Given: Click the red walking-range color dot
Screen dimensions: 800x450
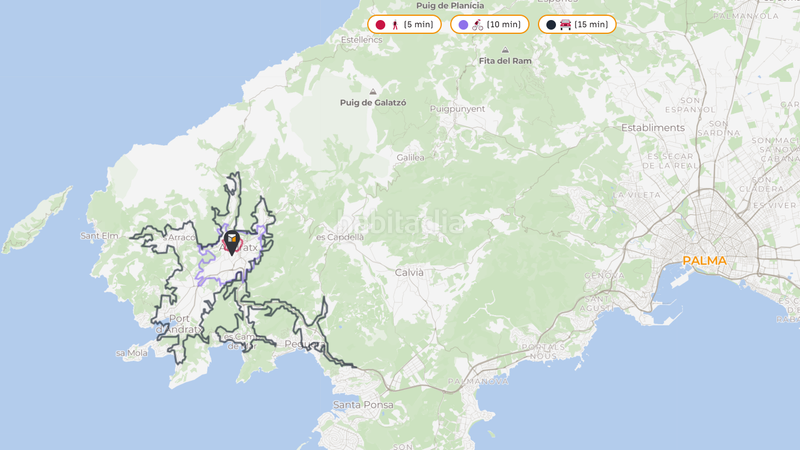Looking at the screenshot, I should pyautogui.click(x=380, y=24).
